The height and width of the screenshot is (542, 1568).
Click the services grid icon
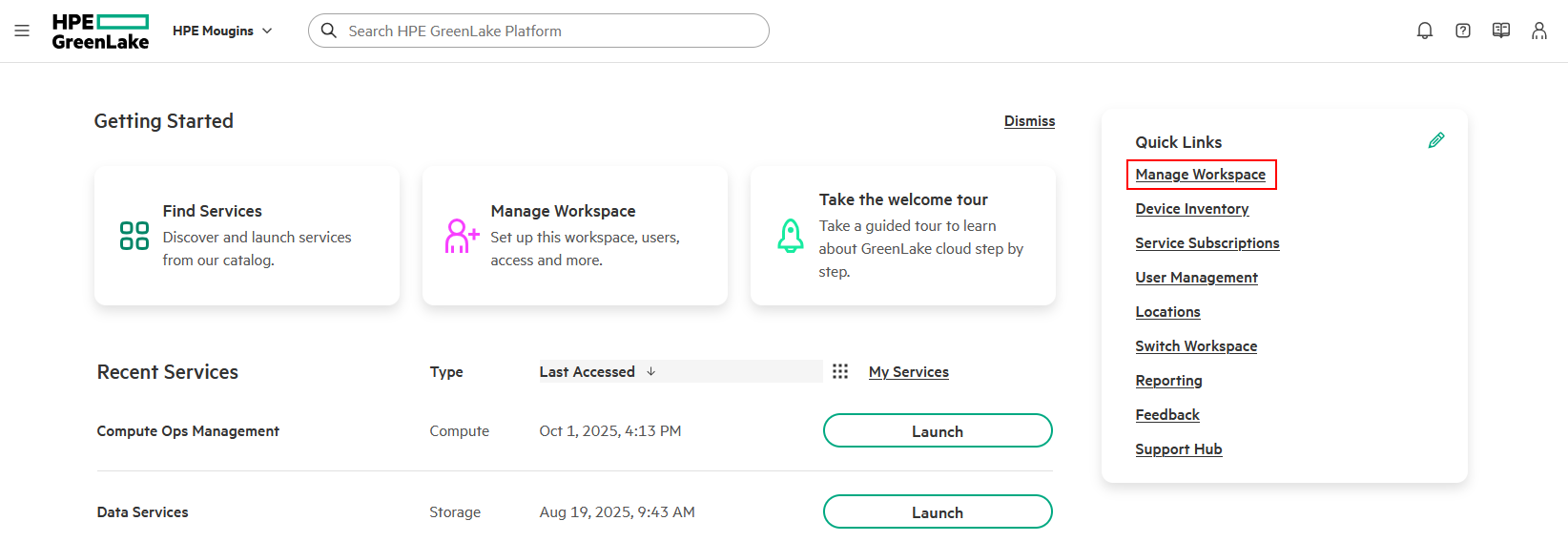click(839, 371)
